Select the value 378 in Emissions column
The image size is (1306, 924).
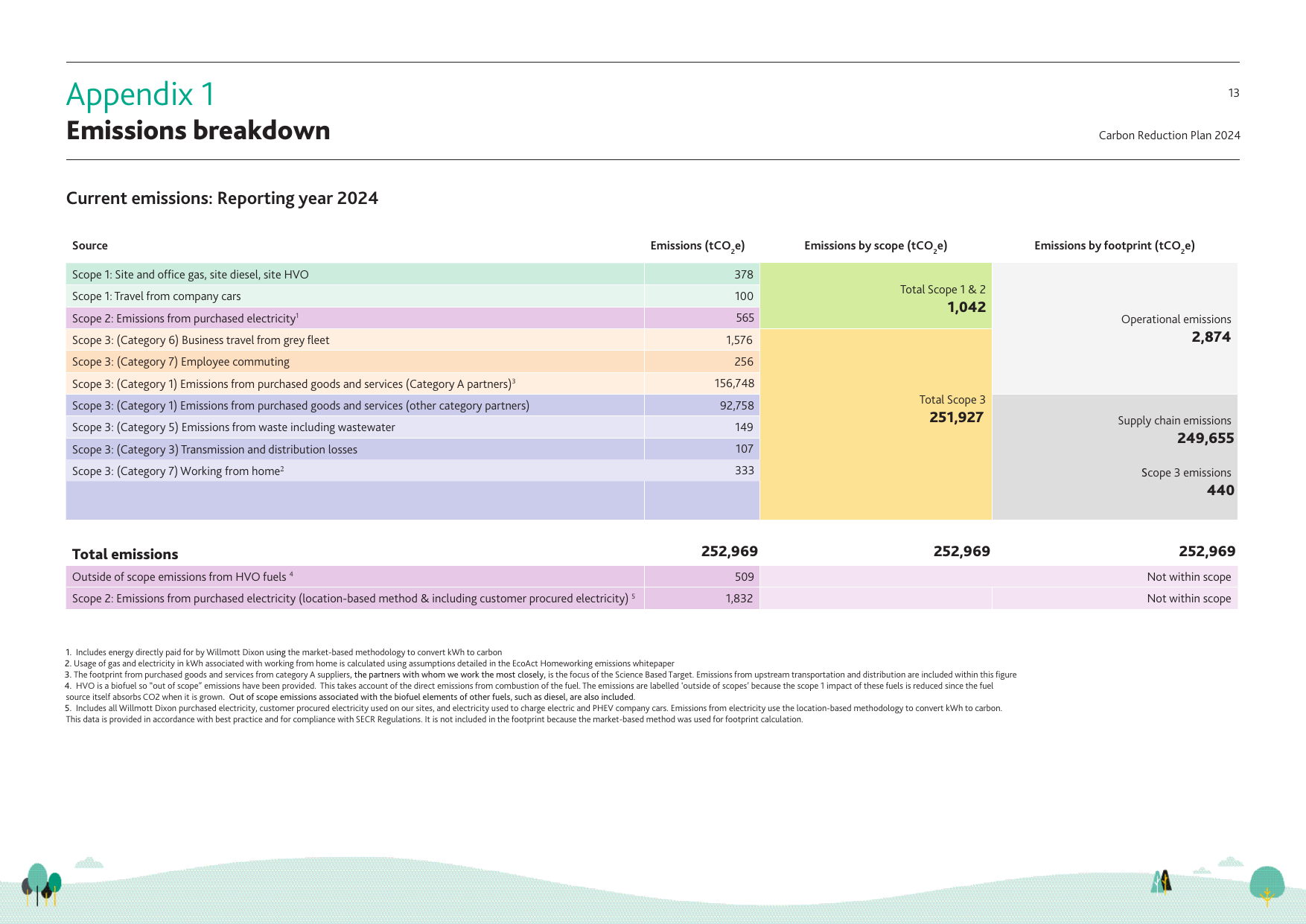(744, 275)
